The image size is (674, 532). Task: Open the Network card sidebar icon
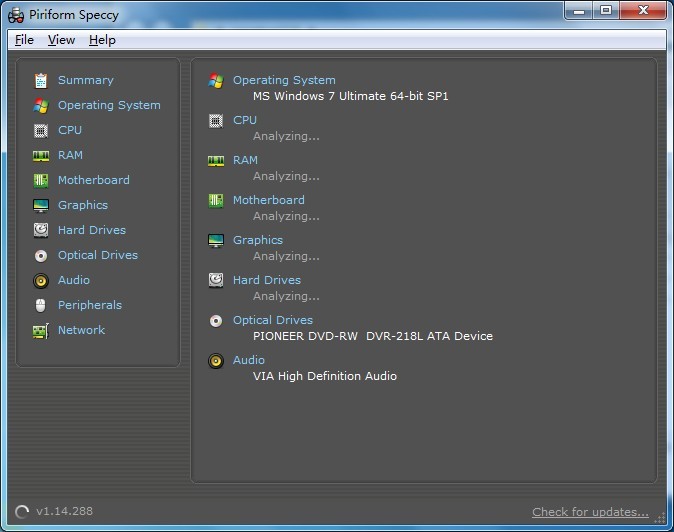click(41, 330)
